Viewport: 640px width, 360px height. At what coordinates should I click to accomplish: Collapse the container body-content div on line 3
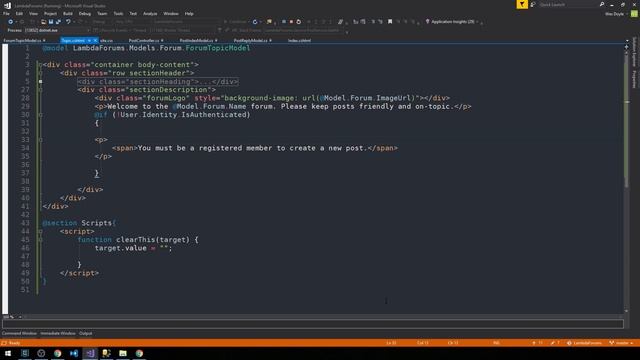[x=40, y=65]
